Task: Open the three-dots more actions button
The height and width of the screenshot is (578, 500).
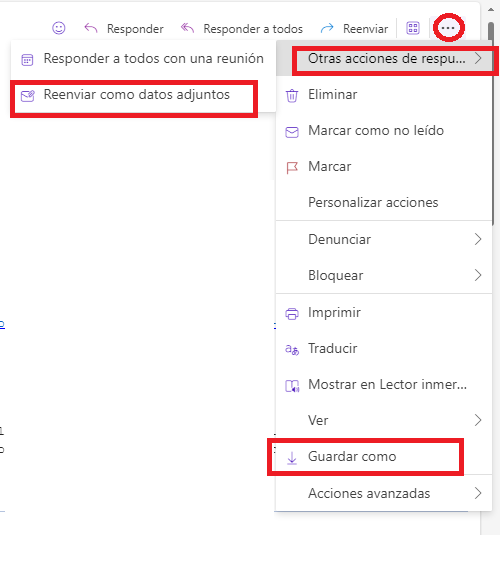Action: coord(448,28)
